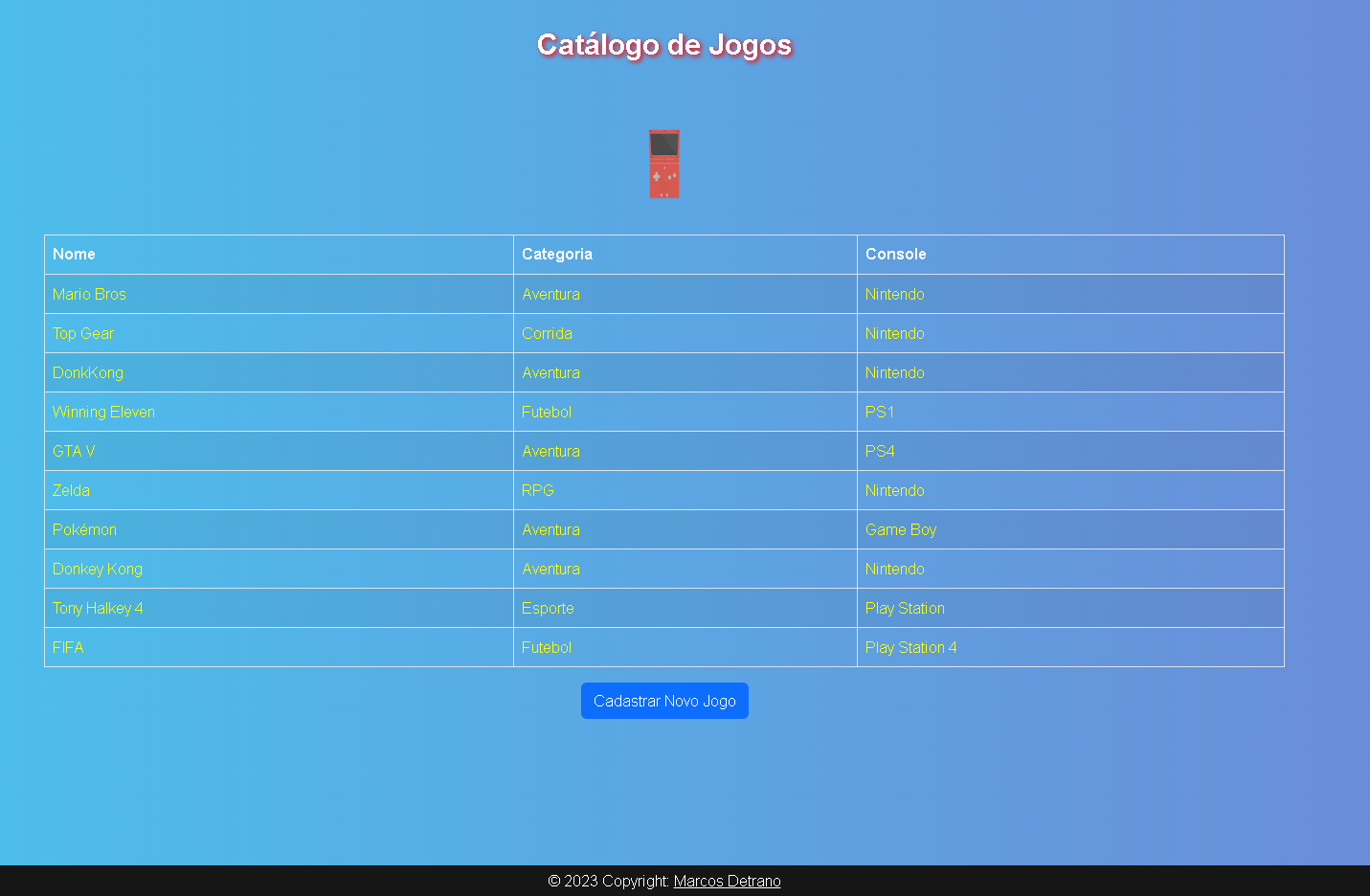Click the Aventura category for Mario Bros
Viewport: 1370px width, 896px height.
(551, 294)
